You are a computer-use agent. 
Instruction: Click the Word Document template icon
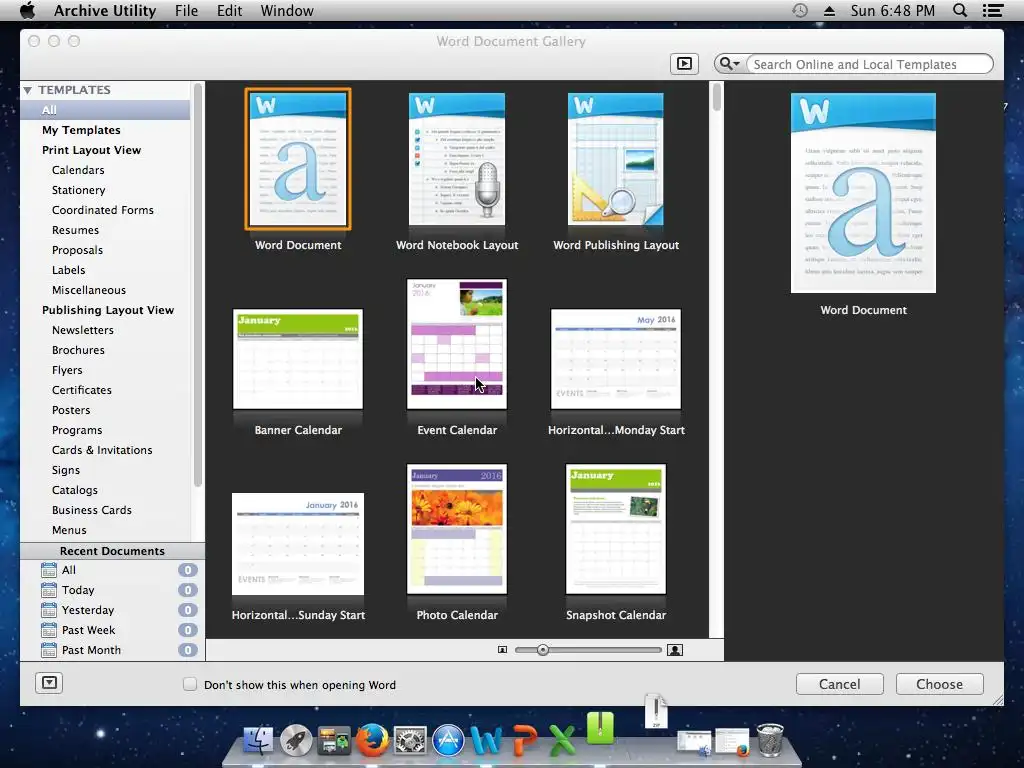click(298, 159)
